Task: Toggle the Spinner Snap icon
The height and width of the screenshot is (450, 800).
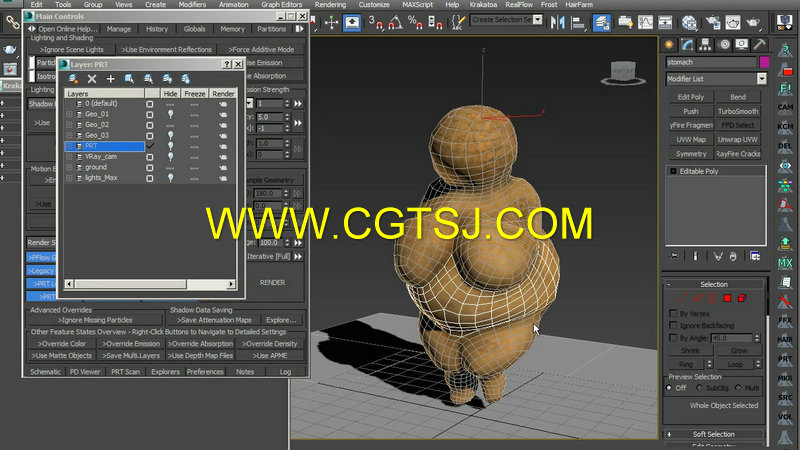Action: [435, 22]
